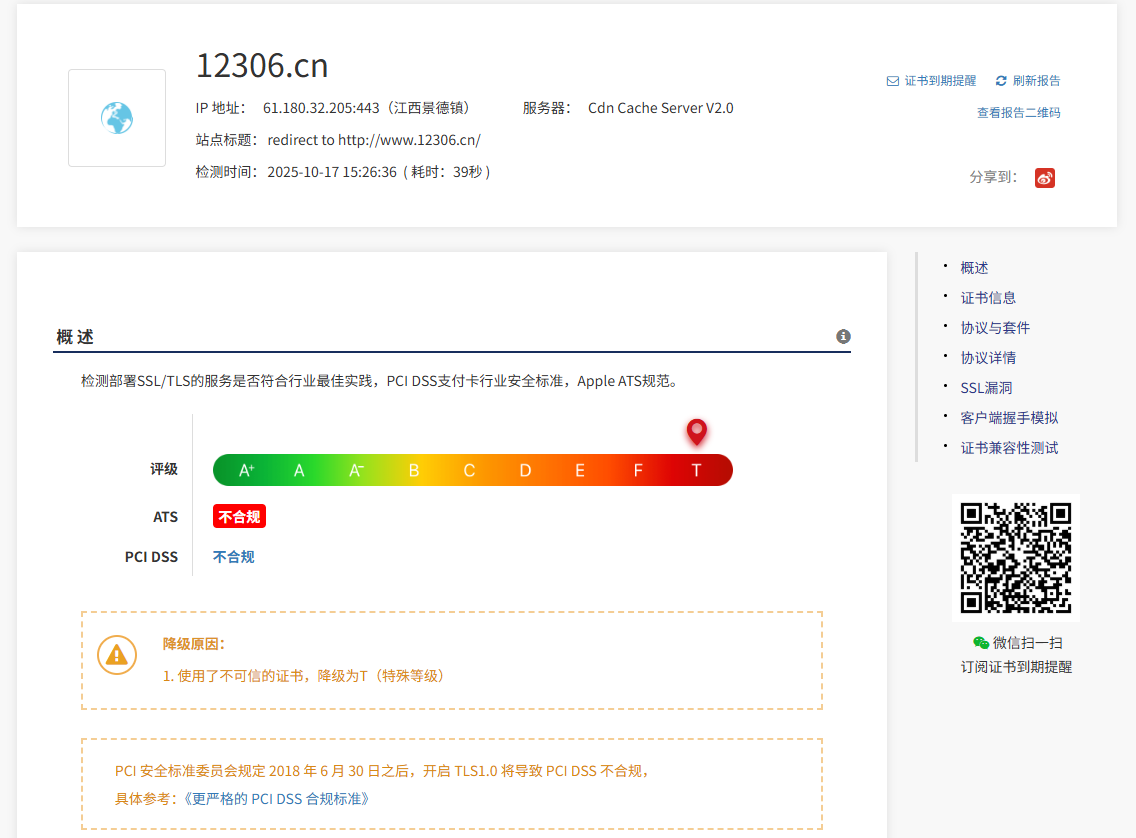Click the red location pin above grade T
The height and width of the screenshot is (838, 1136).
tap(696, 432)
